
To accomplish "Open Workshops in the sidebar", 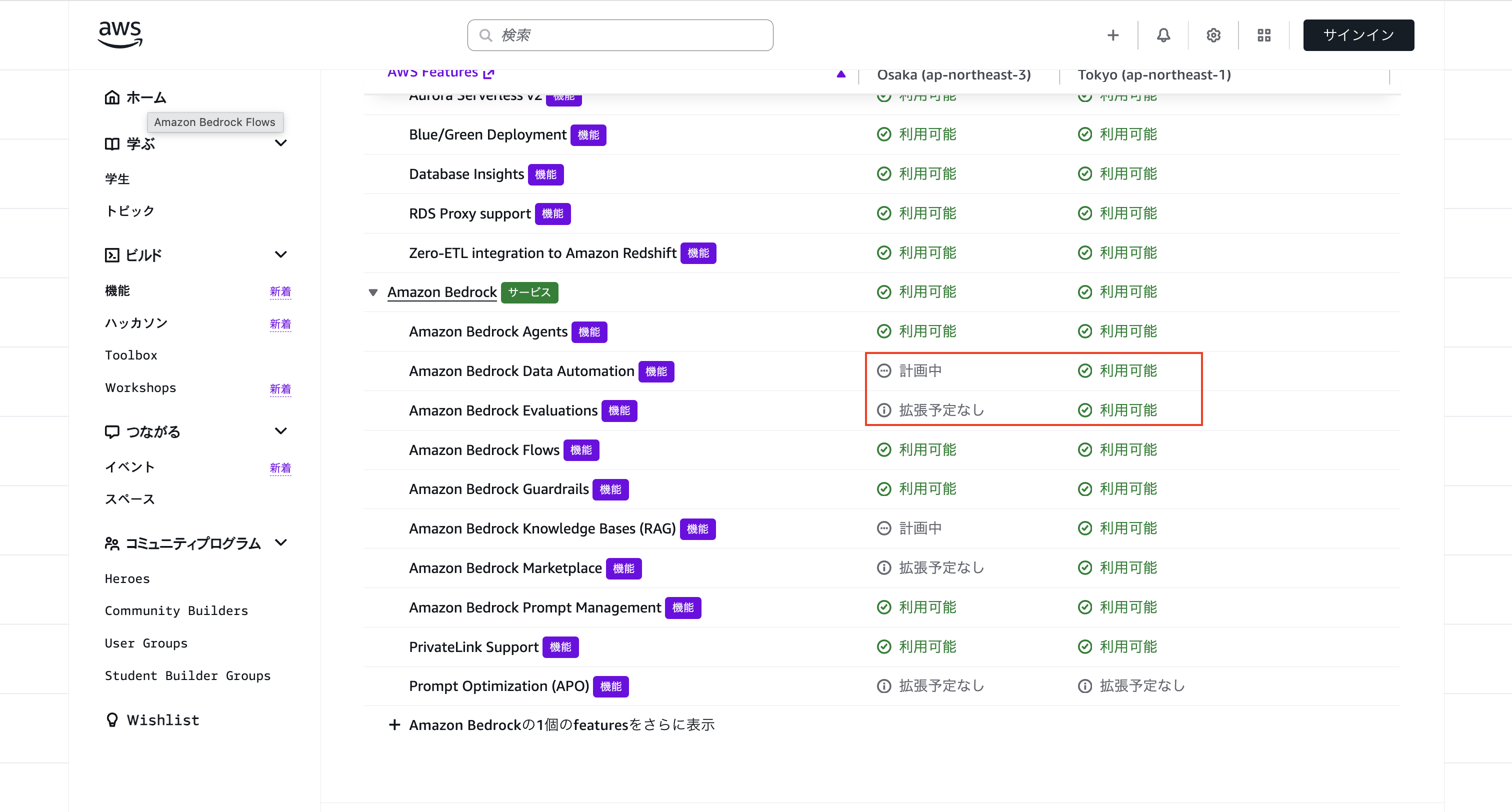I will click(x=140, y=387).
